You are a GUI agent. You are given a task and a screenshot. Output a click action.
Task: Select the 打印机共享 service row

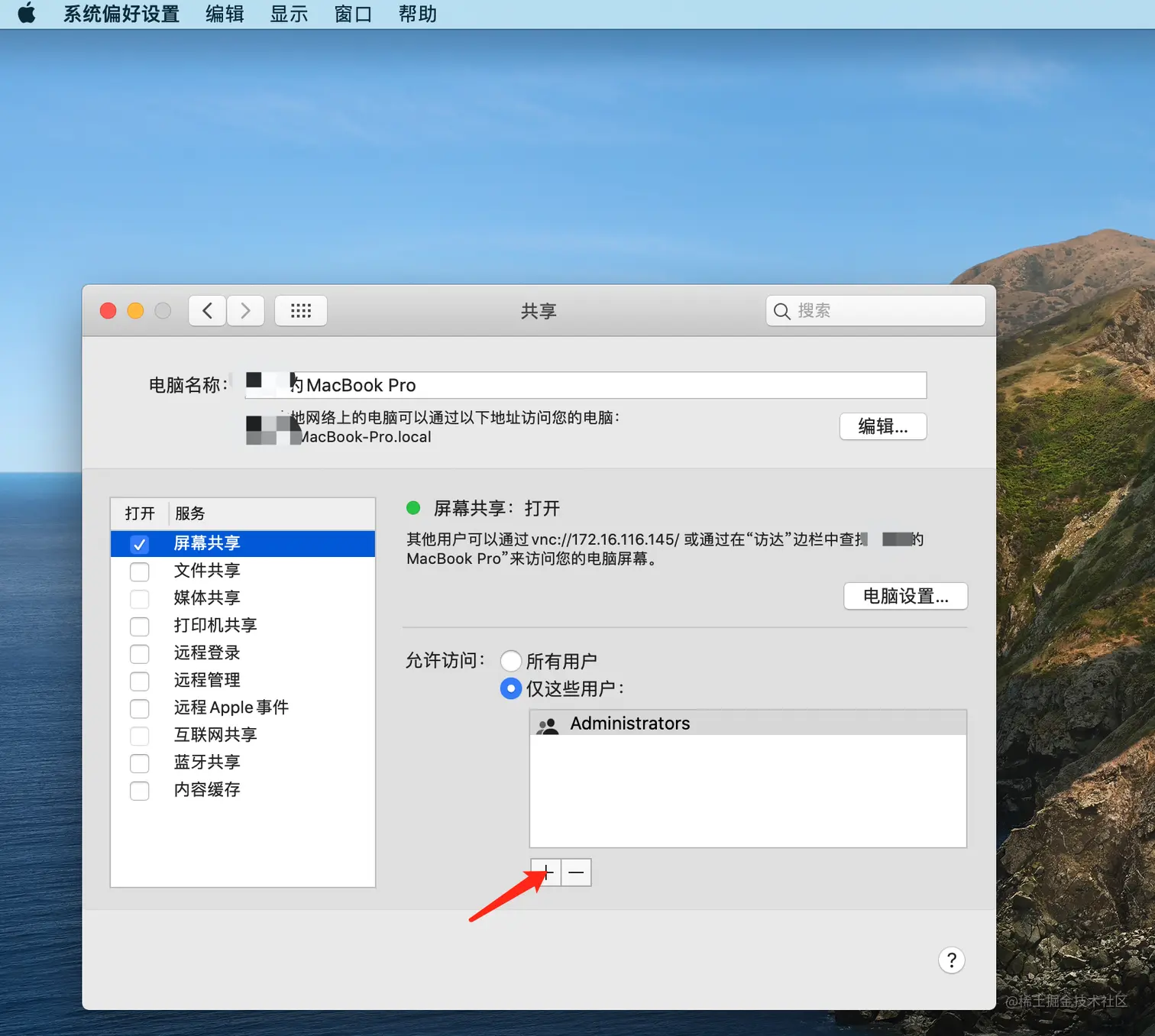click(x=243, y=626)
